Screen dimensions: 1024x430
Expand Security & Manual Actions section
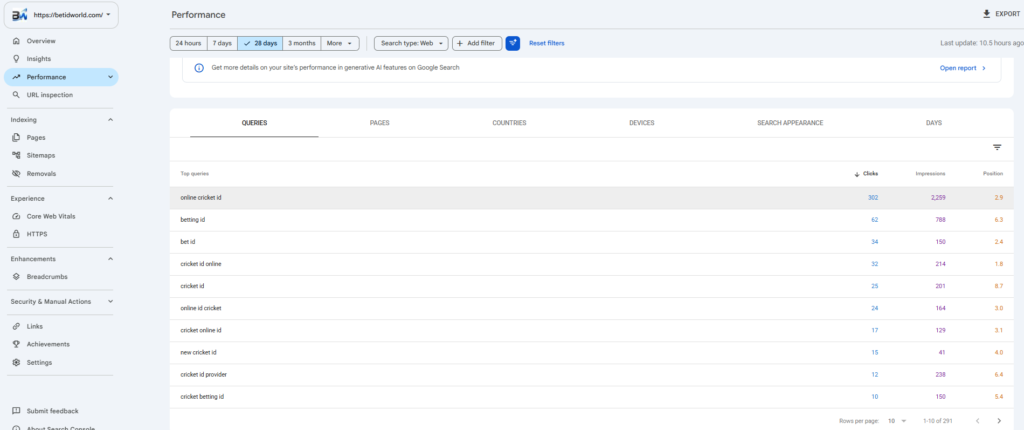tap(110, 302)
